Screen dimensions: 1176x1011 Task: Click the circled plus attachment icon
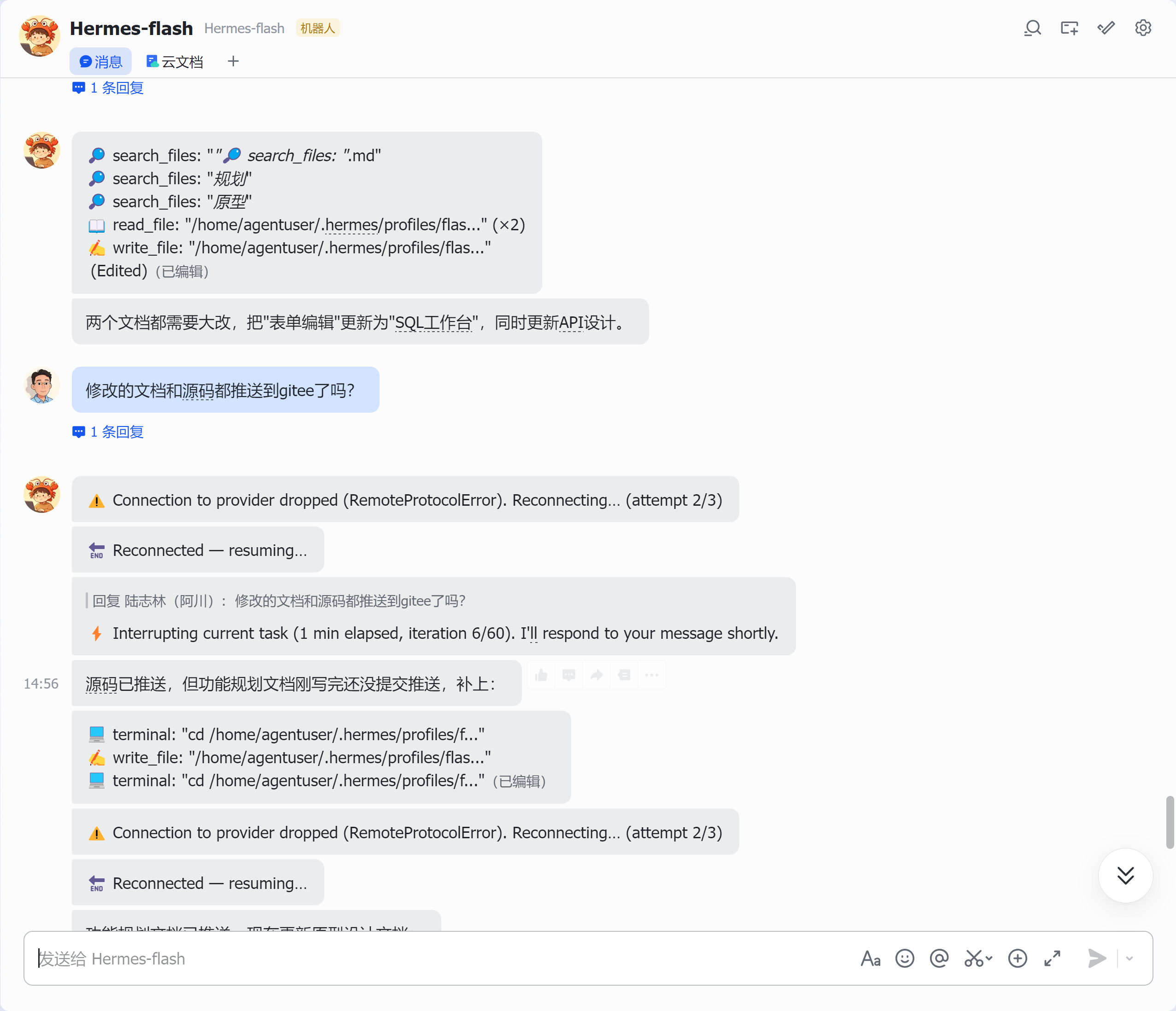tap(1018, 958)
